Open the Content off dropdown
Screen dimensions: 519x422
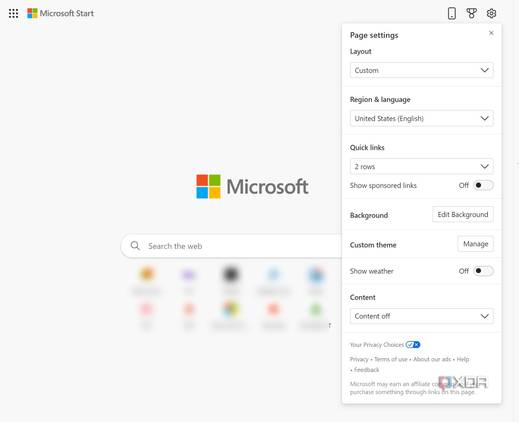pos(422,316)
